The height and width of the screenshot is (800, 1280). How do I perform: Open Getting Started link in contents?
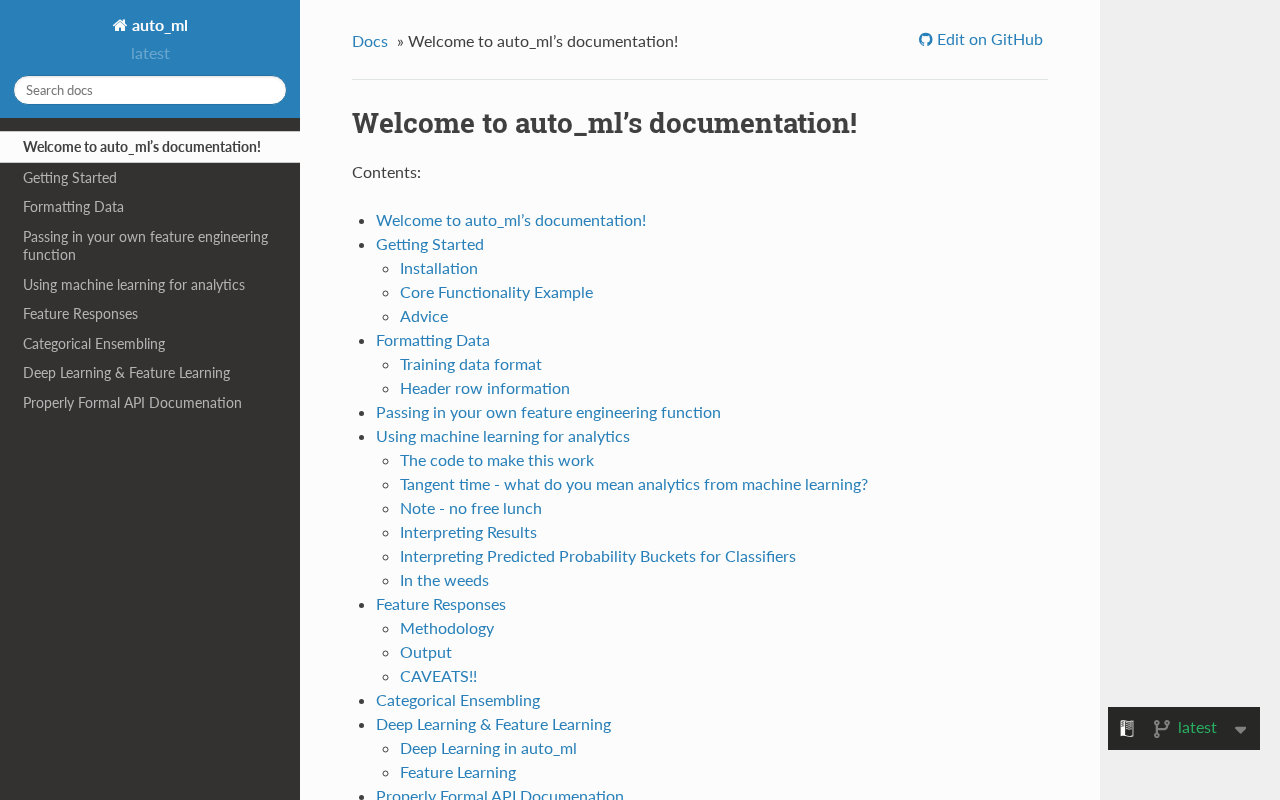coord(430,244)
